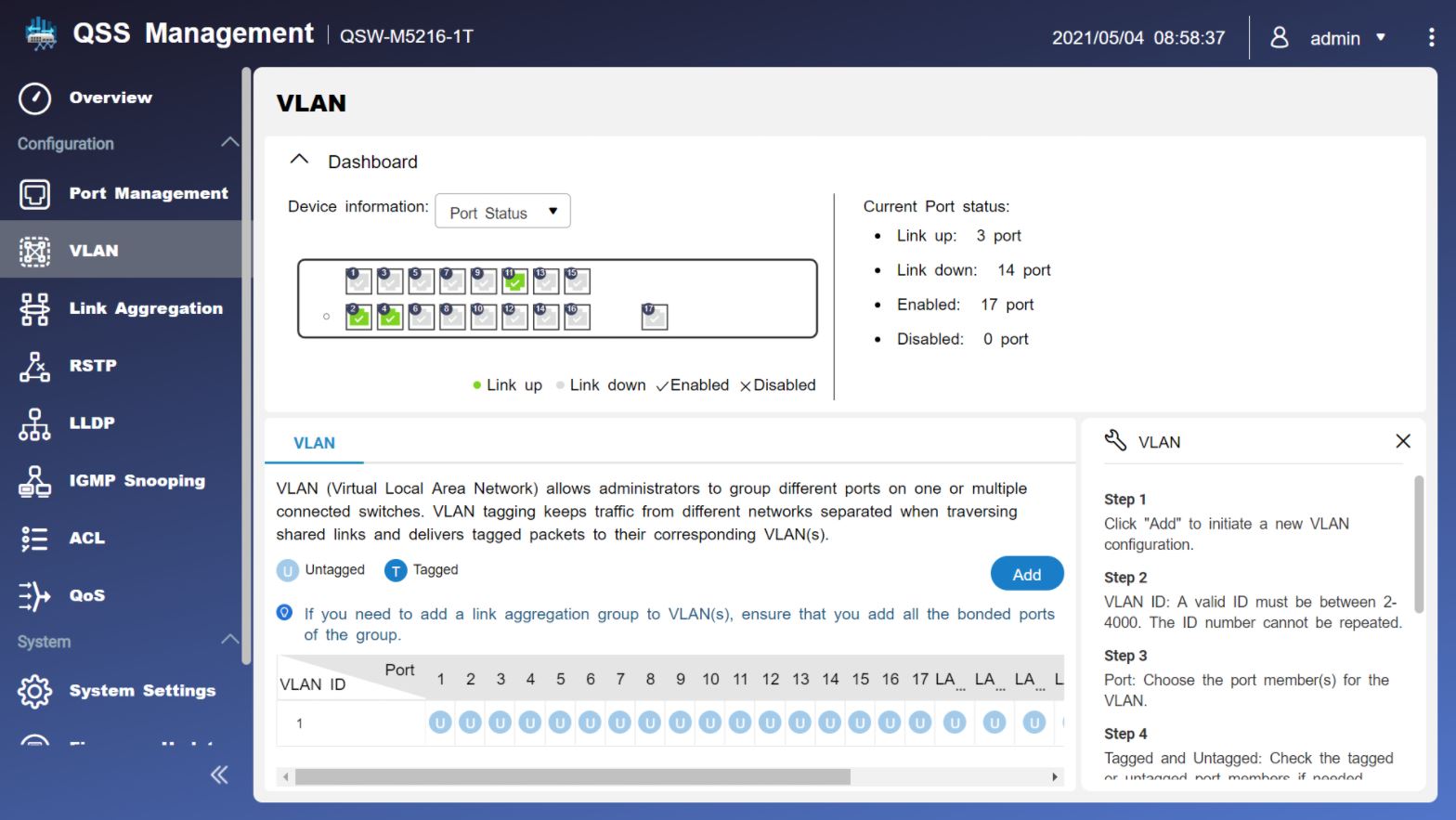Screen dimensions: 1456x820
Task: Click the 'Link up: 3 port' status text
Action: (958, 236)
